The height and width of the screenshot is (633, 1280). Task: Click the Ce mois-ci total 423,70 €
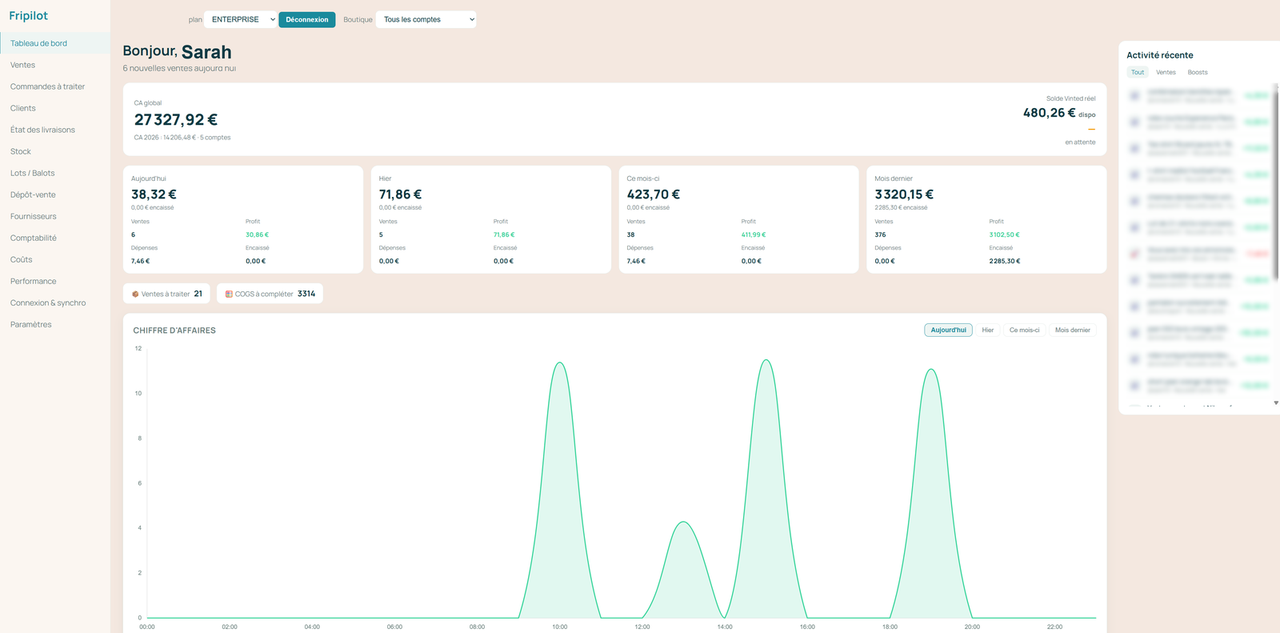(653, 194)
